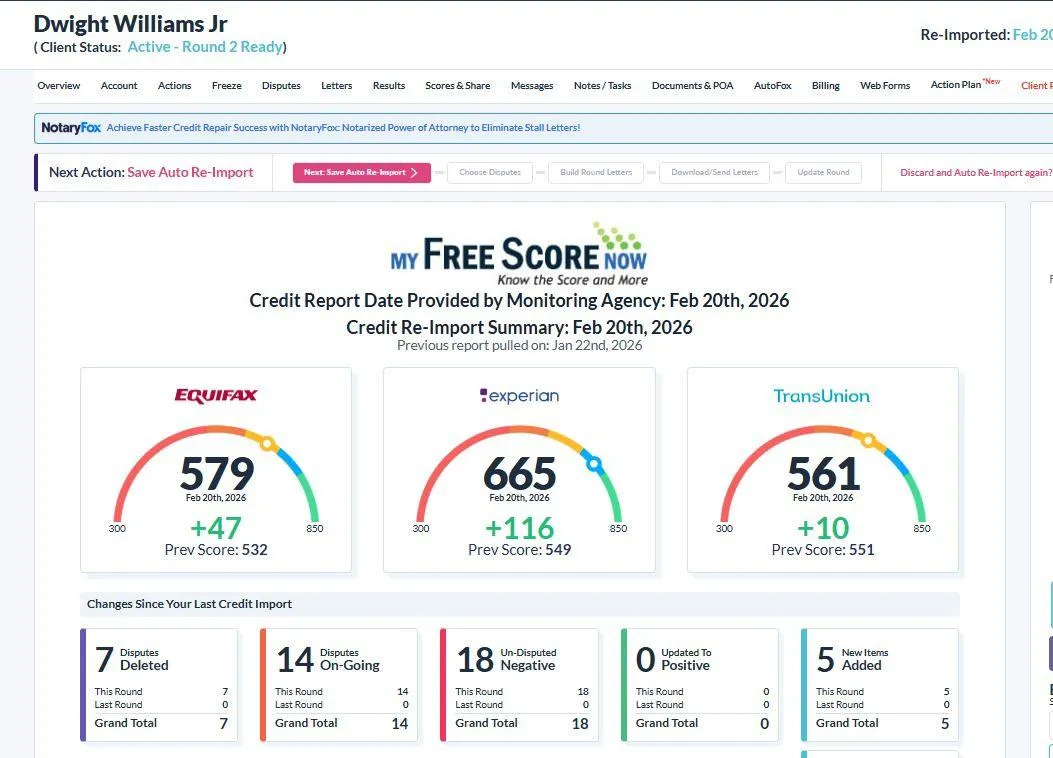The image size is (1053, 758).
Task: Click the Update Round step button
Action: point(823,173)
